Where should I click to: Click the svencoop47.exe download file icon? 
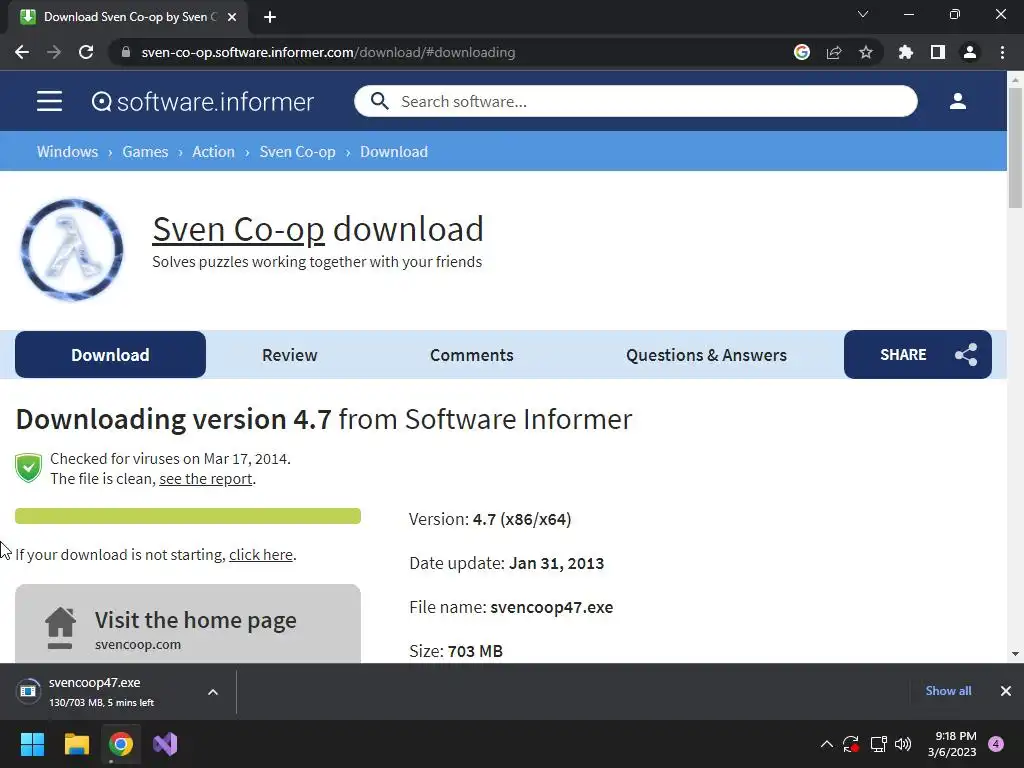[x=28, y=691]
